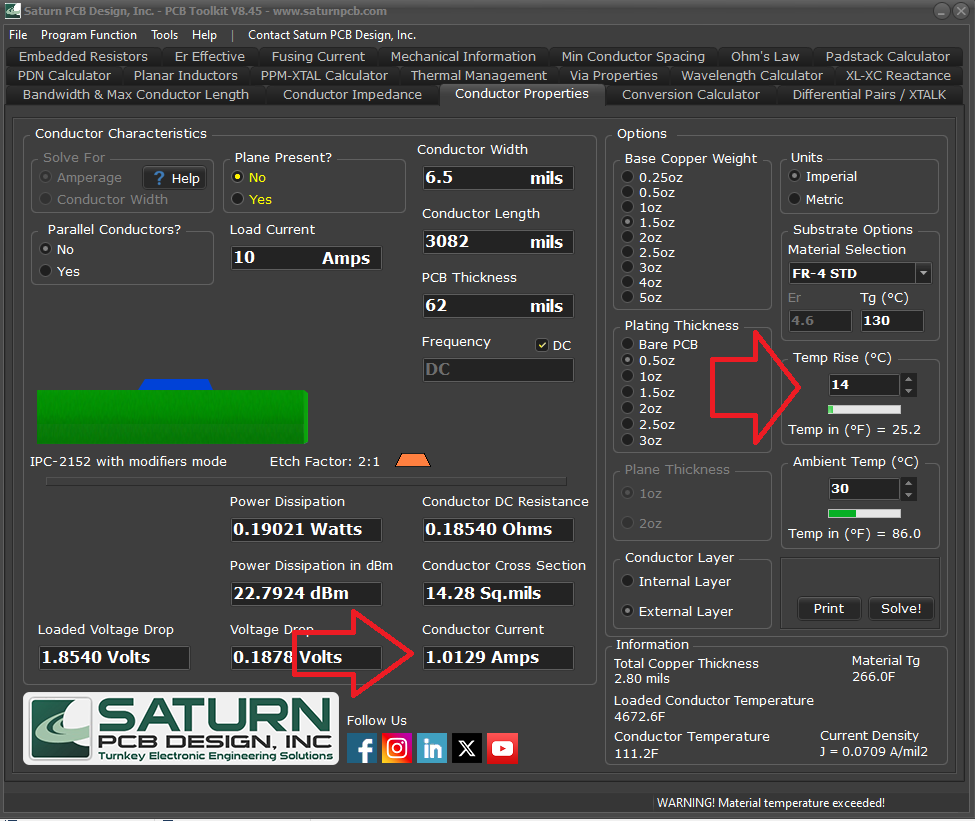975x821 pixels.
Task: Select Metric units radio button
Action: click(x=795, y=199)
